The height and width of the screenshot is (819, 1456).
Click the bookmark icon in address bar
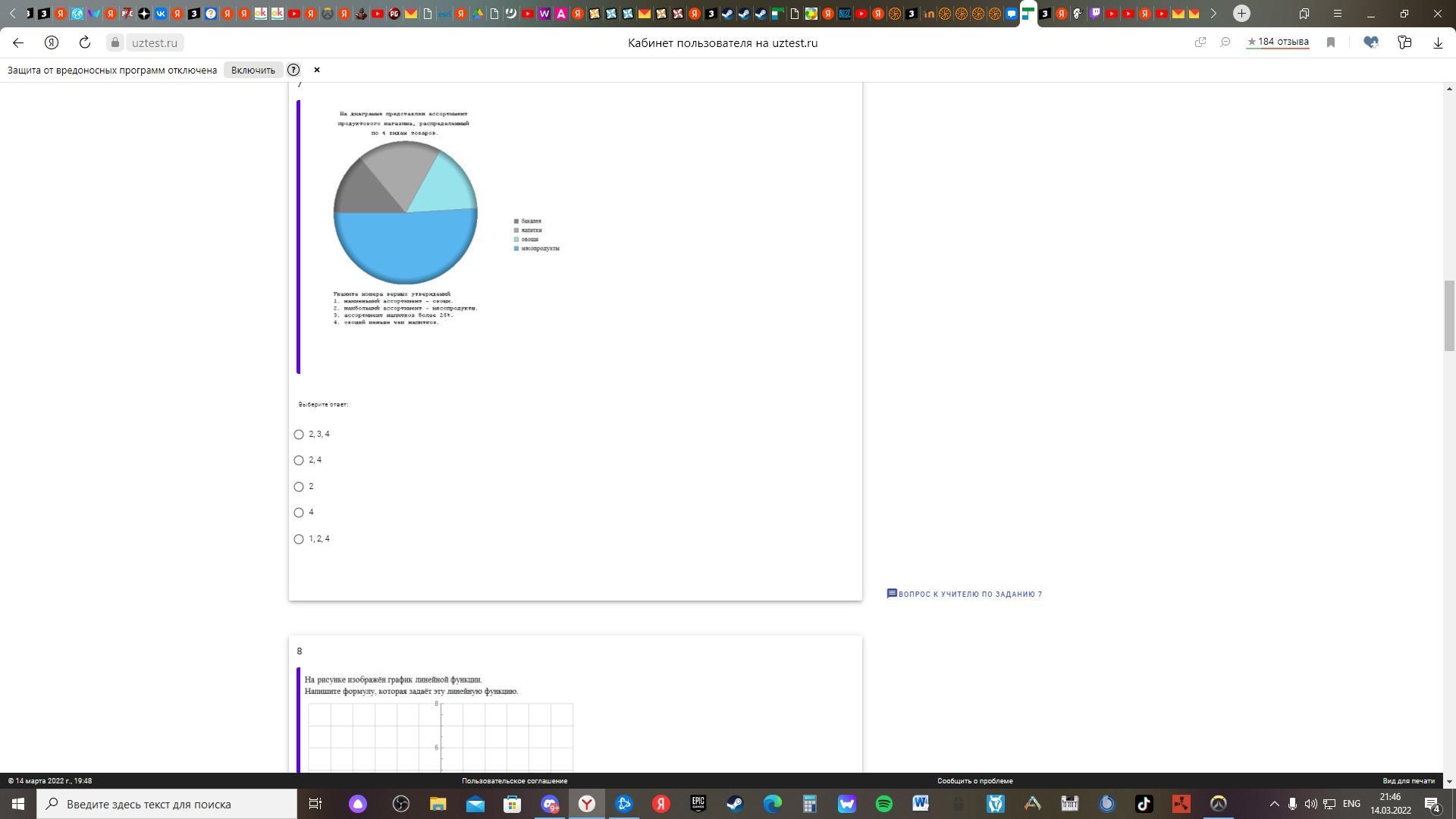pos(1330,42)
